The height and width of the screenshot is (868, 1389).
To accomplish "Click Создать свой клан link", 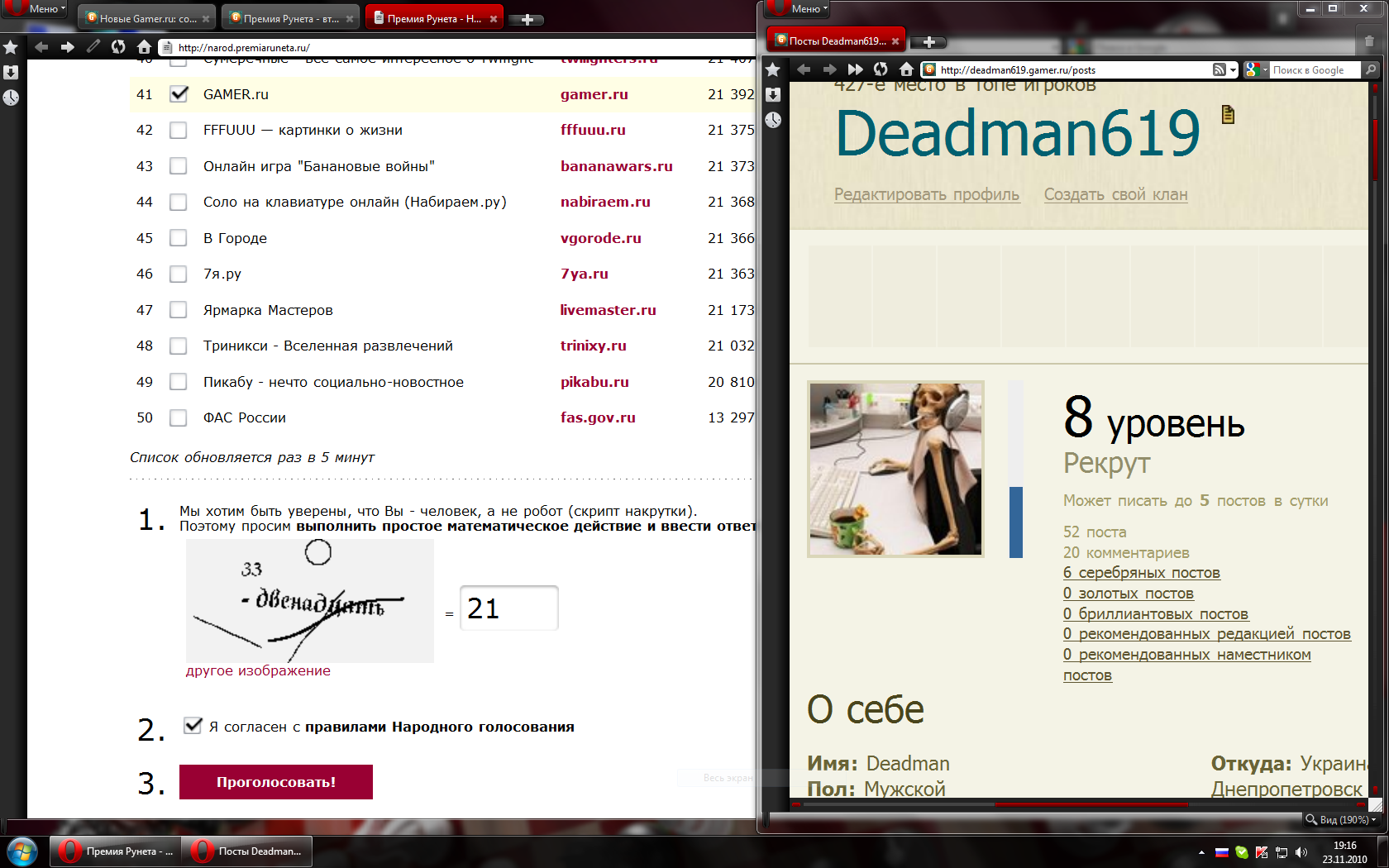I will pyautogui.click(x=1115, y=194).
